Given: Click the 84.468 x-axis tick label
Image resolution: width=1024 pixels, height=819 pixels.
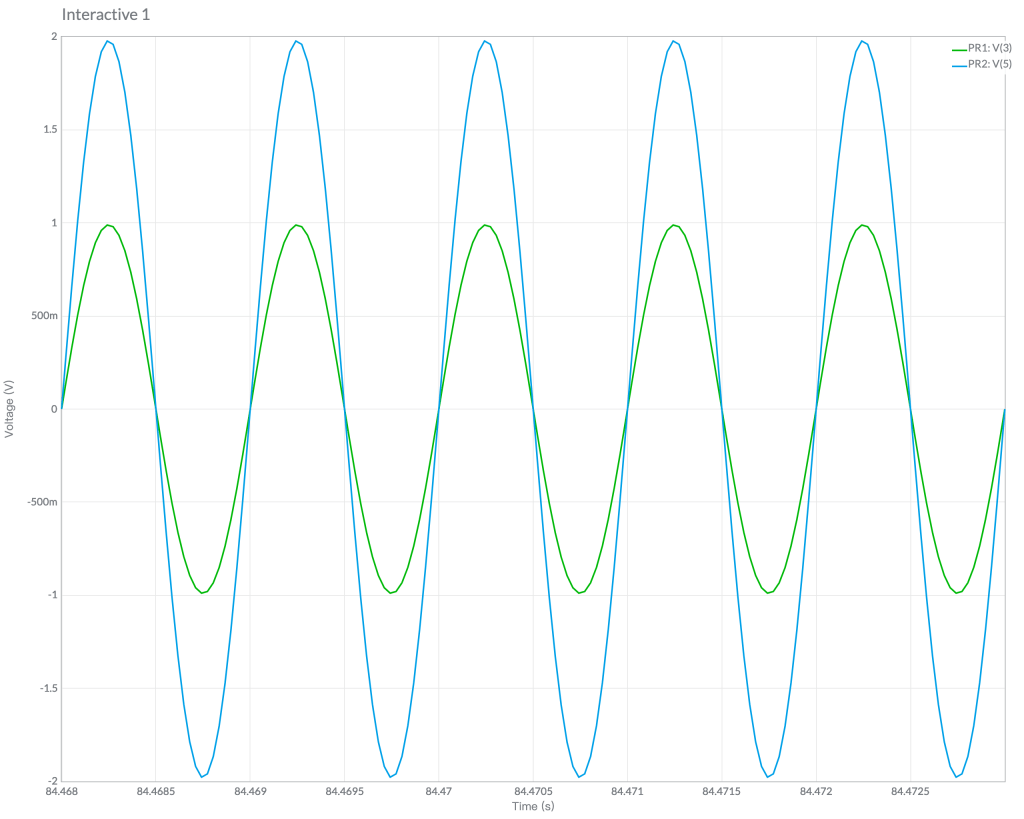Looking at the screenshot, I should point(62,791).
